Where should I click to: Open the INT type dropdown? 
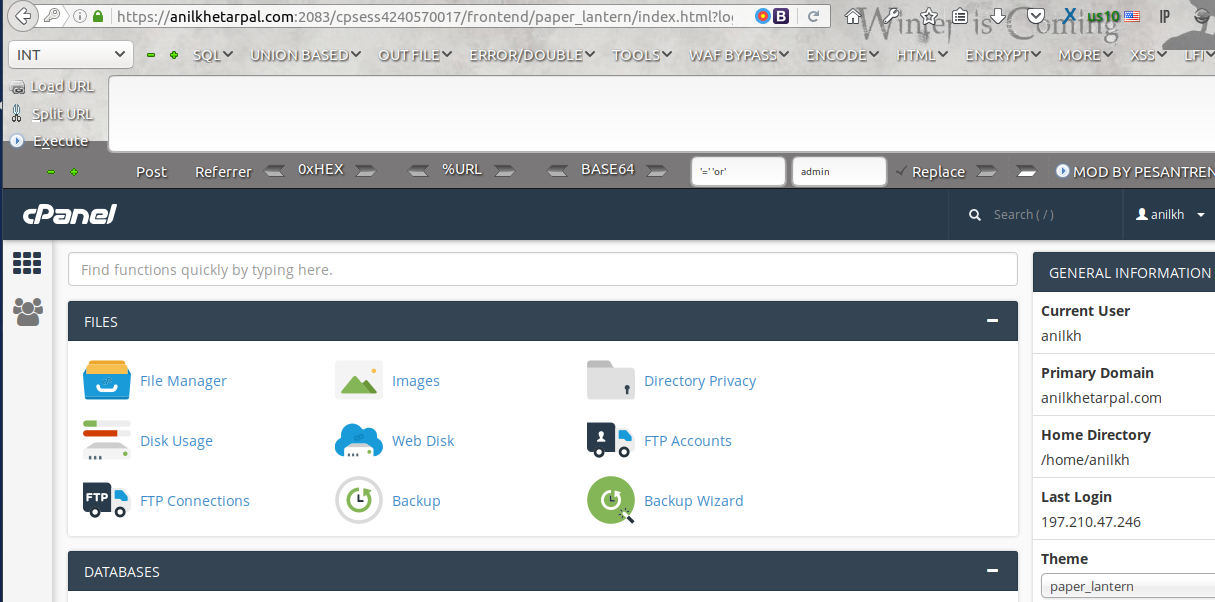(70, 55)
